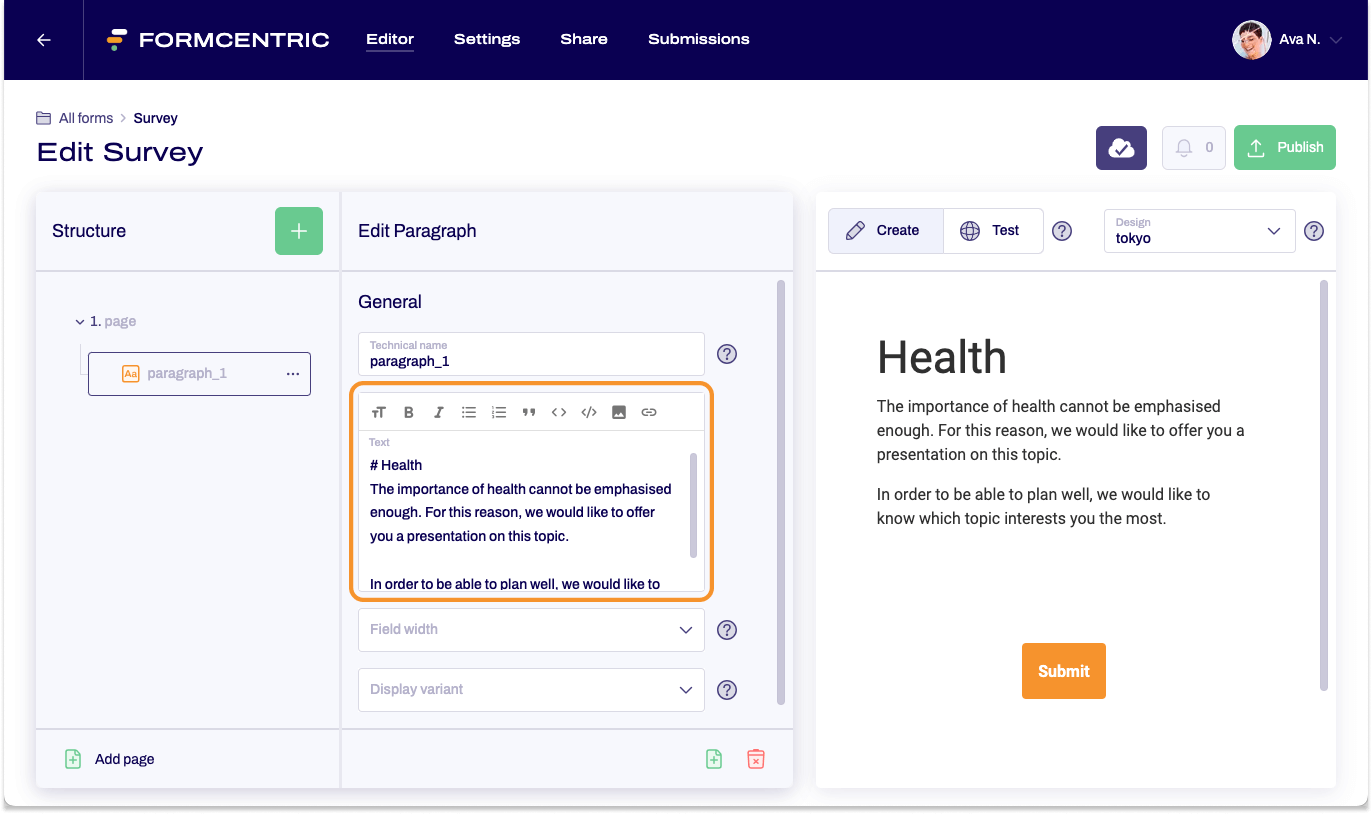Collapse the '1. page' tree item
This screenshot has height=814, width=1372.
81,321
